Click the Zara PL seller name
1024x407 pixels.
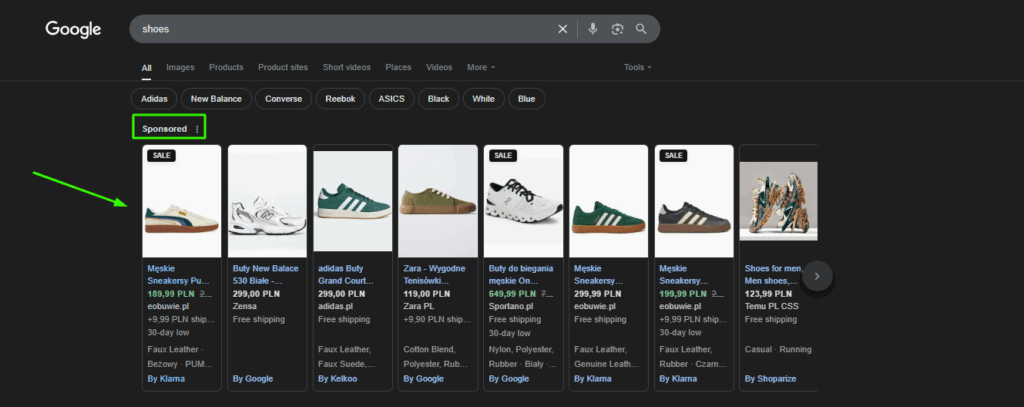click(x=419, y=306)
